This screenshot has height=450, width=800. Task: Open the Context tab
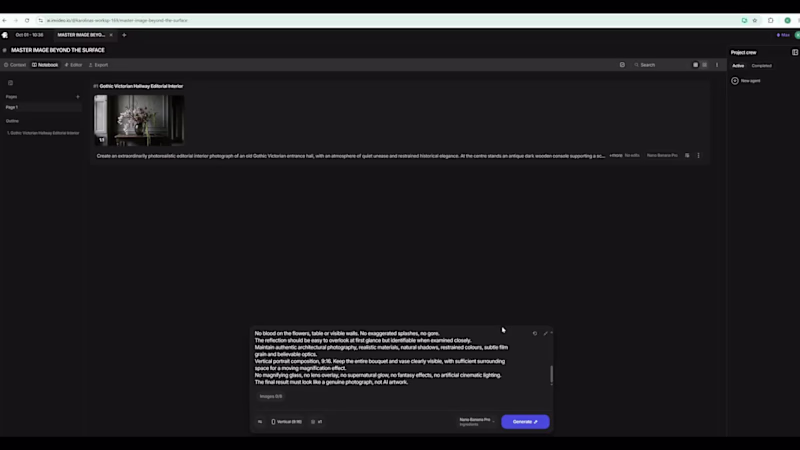[15, 65]
